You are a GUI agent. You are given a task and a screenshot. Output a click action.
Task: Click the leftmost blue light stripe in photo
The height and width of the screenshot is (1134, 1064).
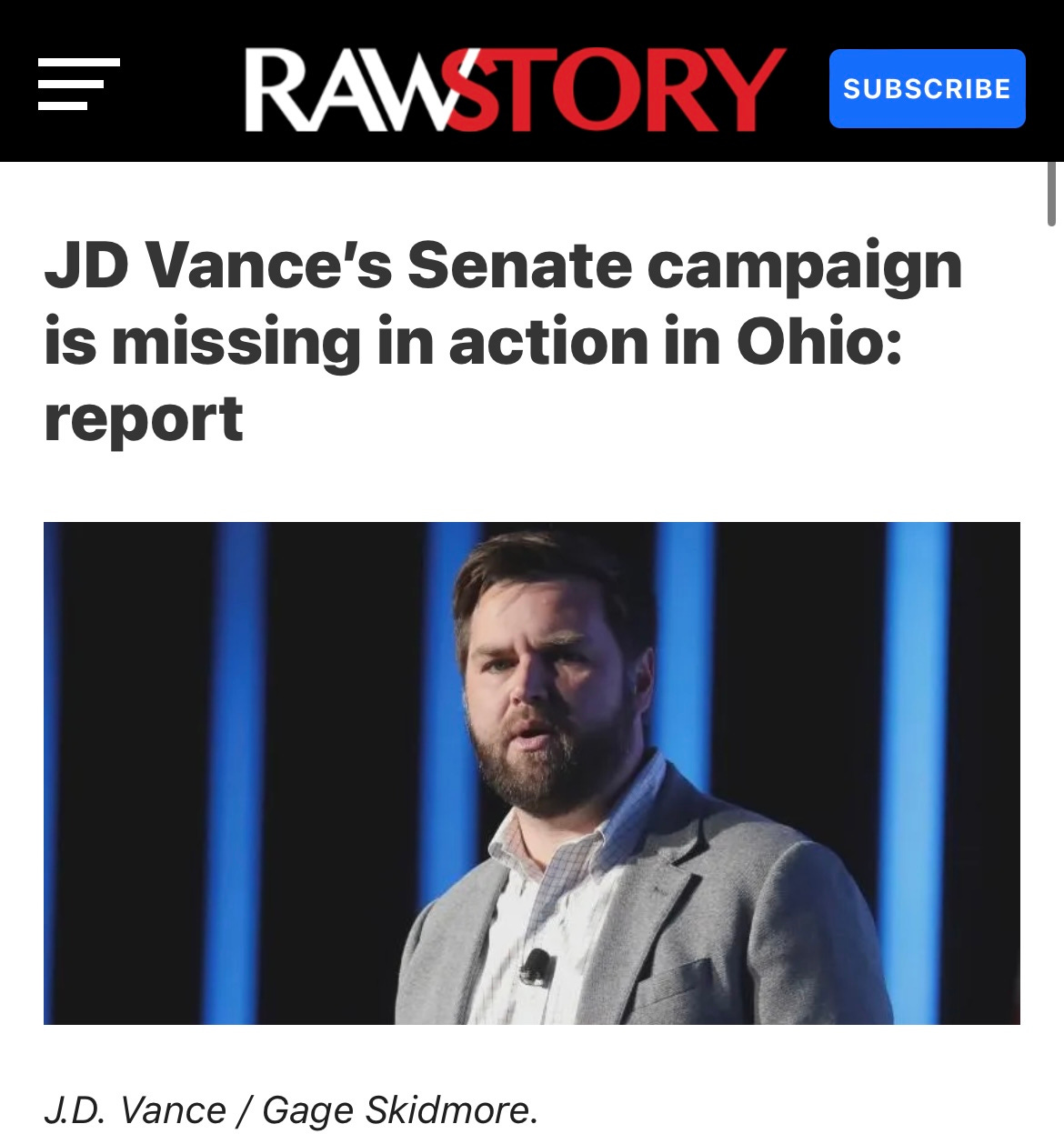click(240, 773)
